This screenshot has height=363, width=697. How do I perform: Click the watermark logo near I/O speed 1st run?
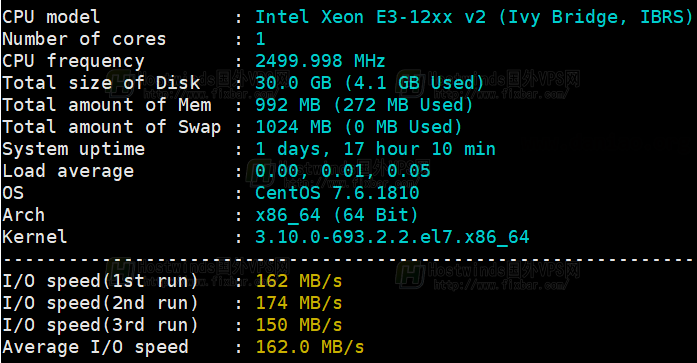point(121,274)
